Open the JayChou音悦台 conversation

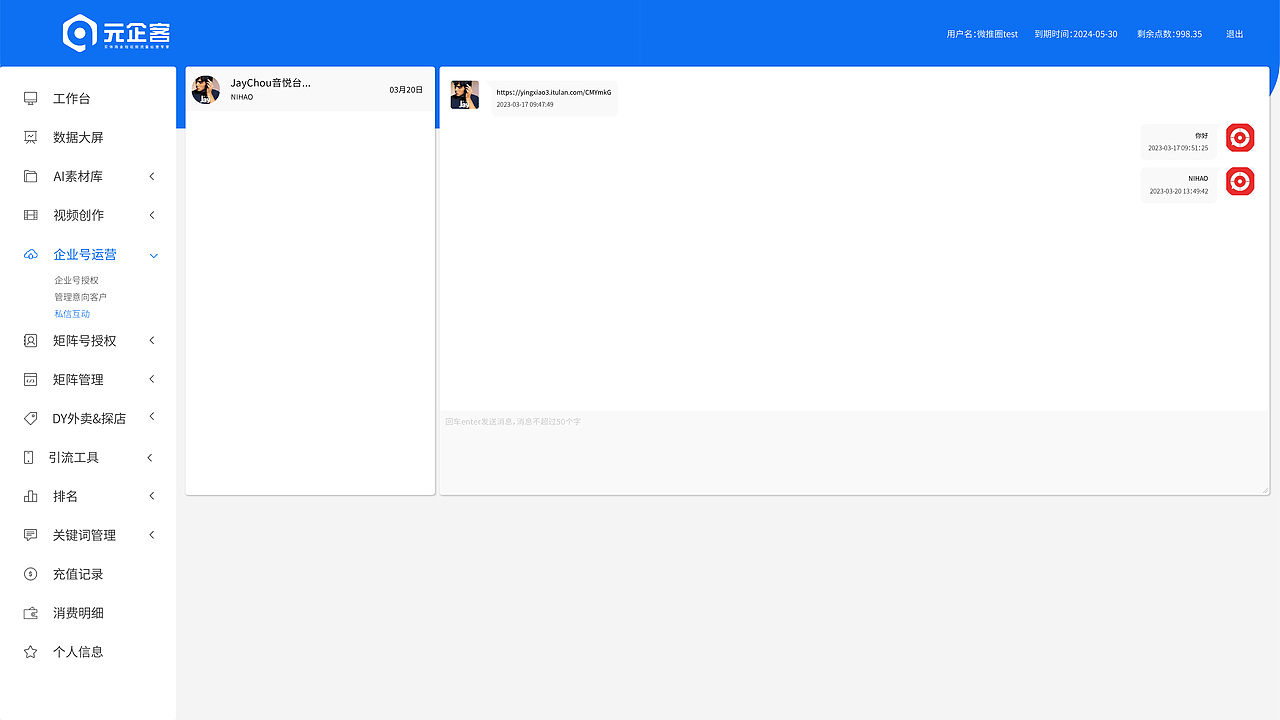(310, 89)
